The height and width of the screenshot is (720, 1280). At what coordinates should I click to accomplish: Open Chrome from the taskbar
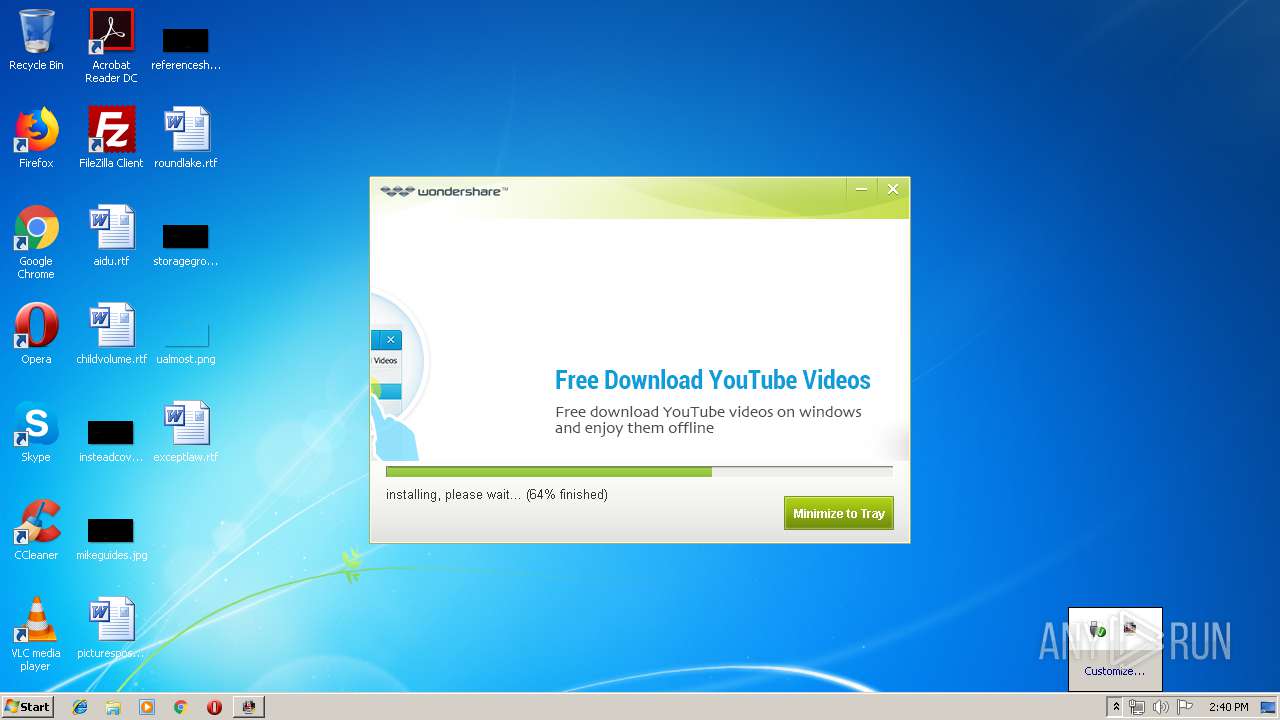pyautogui.click(x=180, y=707)
